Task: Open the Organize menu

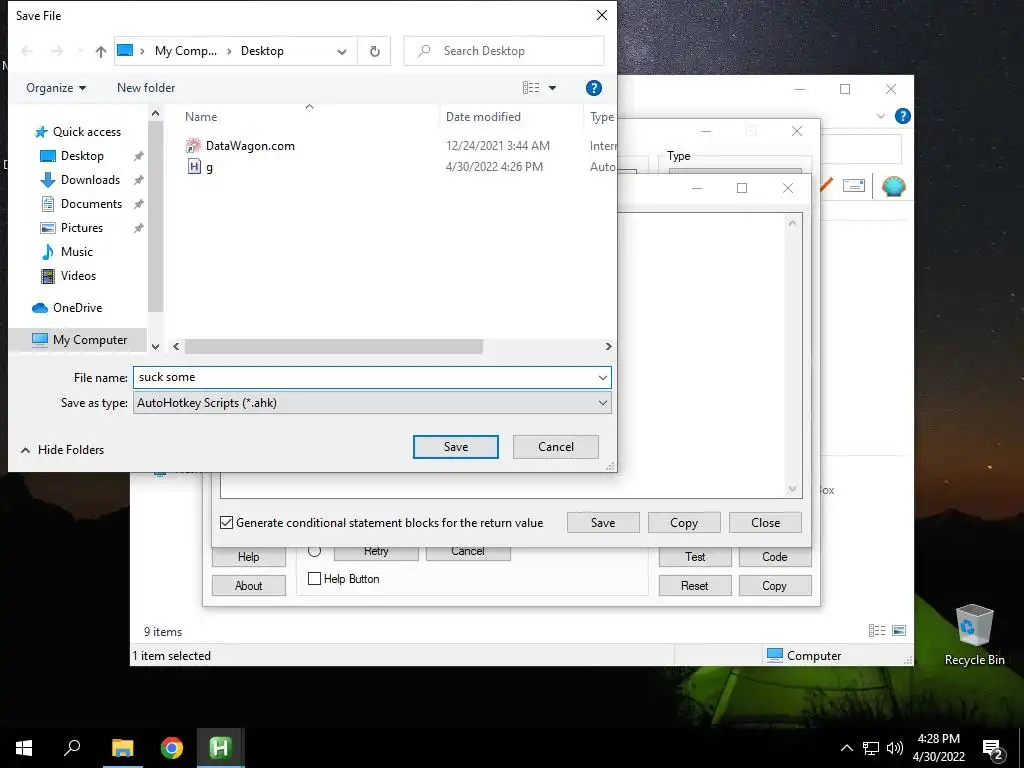Action: 56,88
